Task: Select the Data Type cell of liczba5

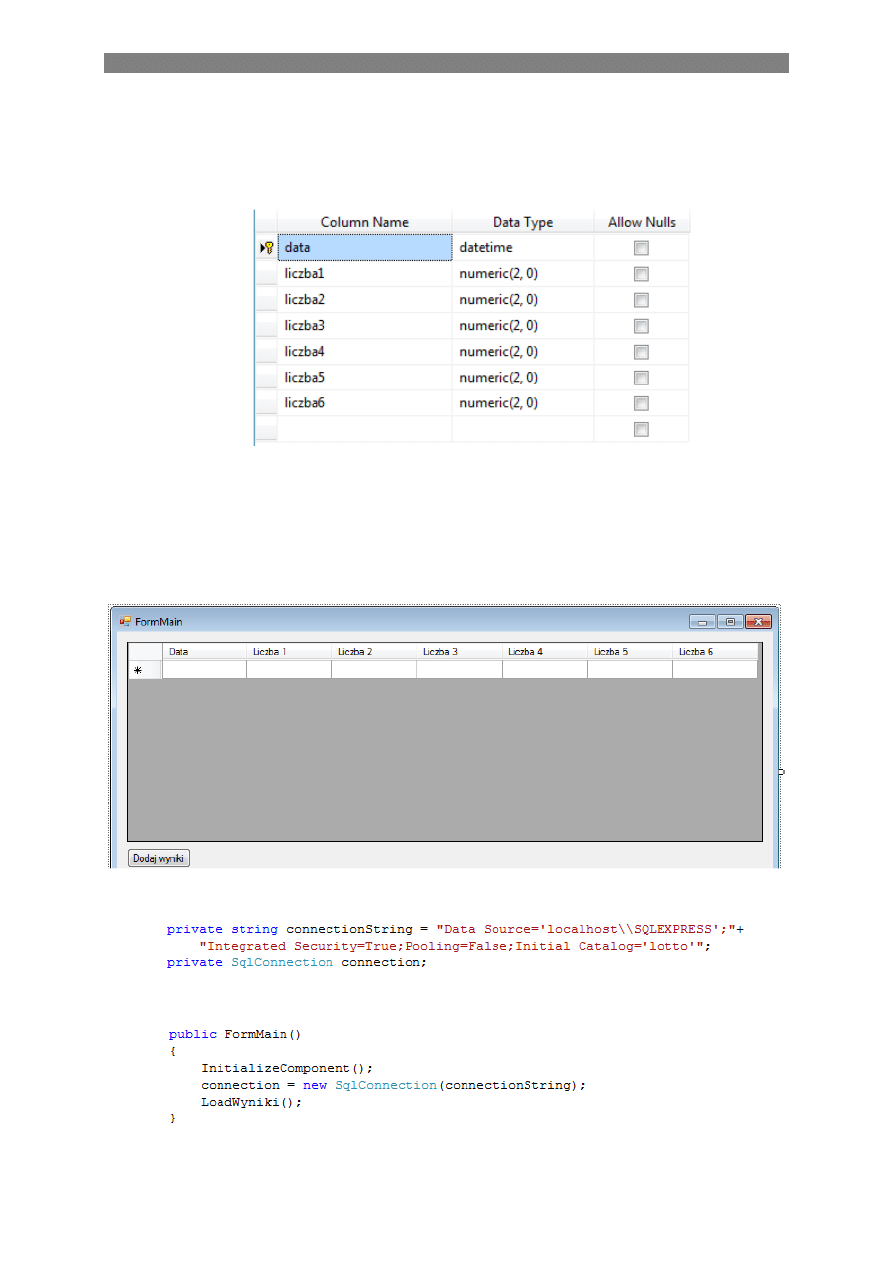Action: 522,378
